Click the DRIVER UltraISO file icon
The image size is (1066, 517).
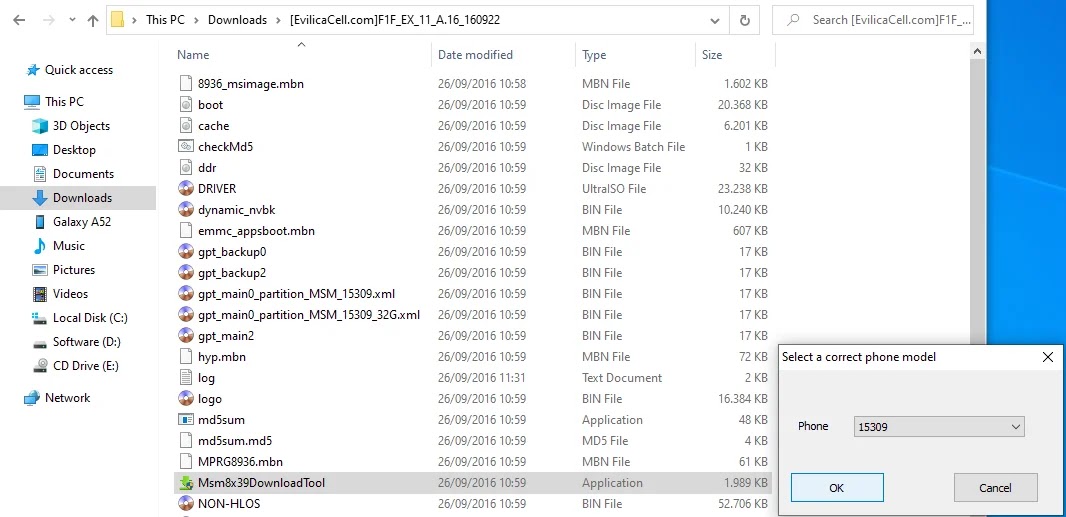pyautogui.click(x=186, y=189)
